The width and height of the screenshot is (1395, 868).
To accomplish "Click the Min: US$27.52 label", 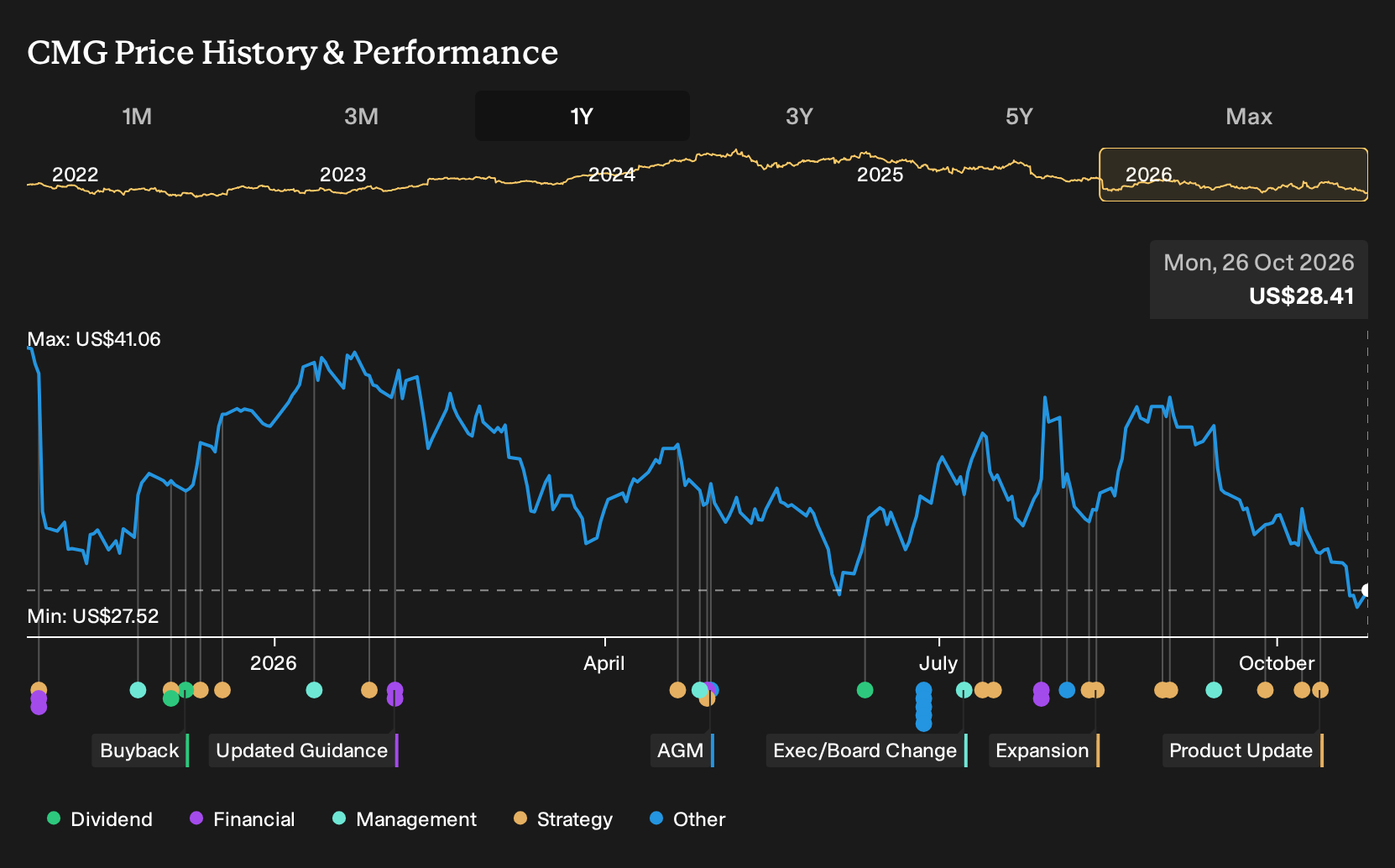I will coord(93,616).
